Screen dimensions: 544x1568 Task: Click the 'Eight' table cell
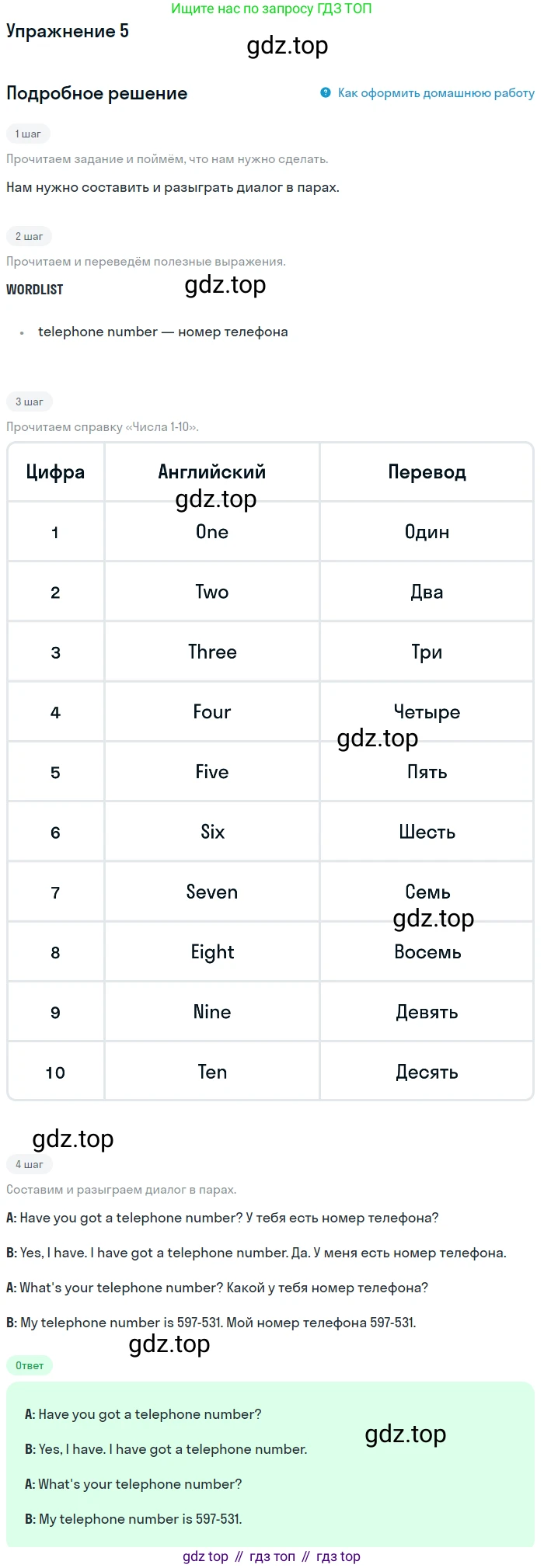[212, 952]
